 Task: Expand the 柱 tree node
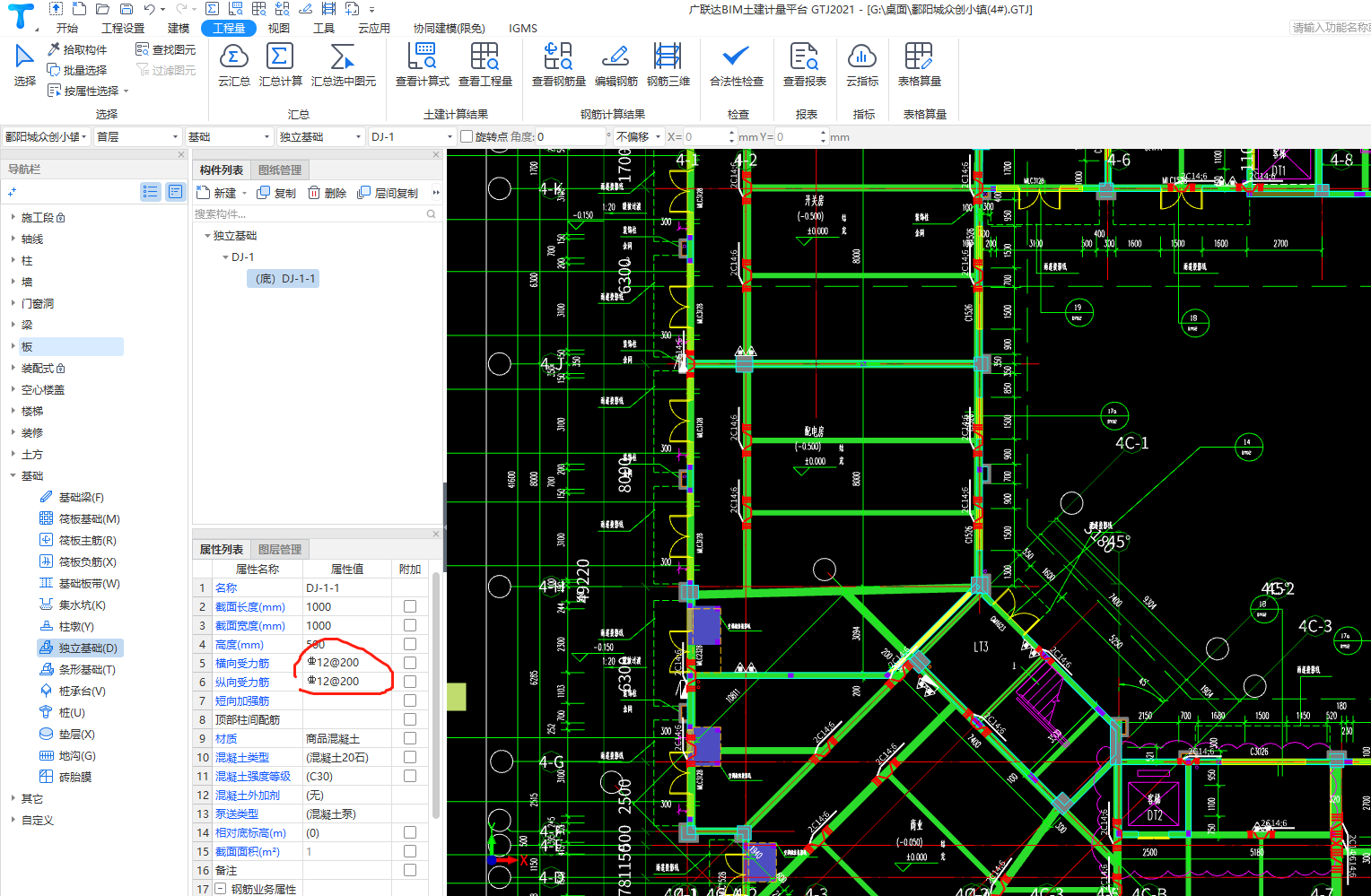(13, 260)
